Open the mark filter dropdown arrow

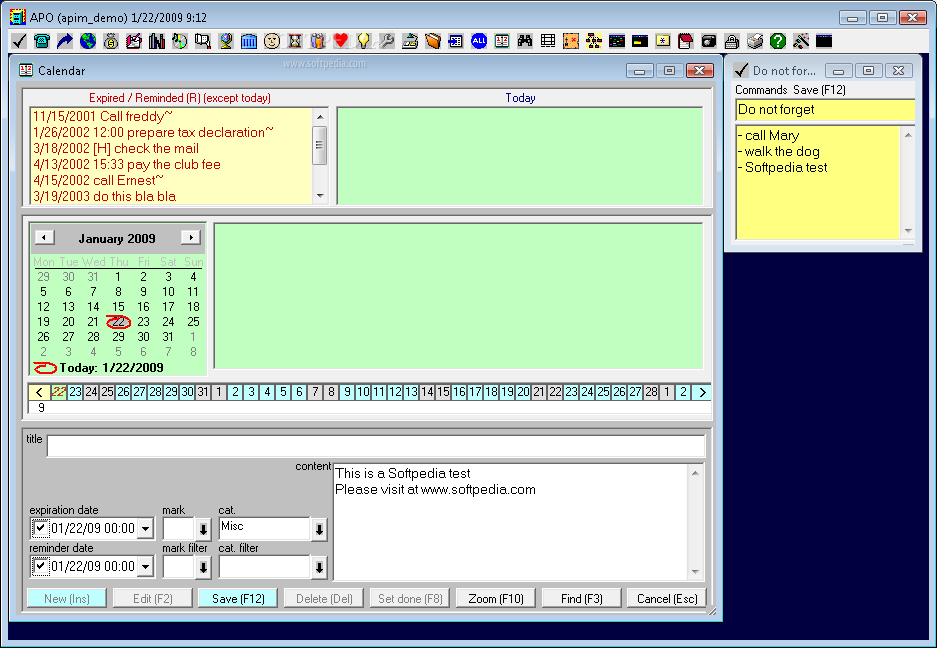[x=203, y=567]
